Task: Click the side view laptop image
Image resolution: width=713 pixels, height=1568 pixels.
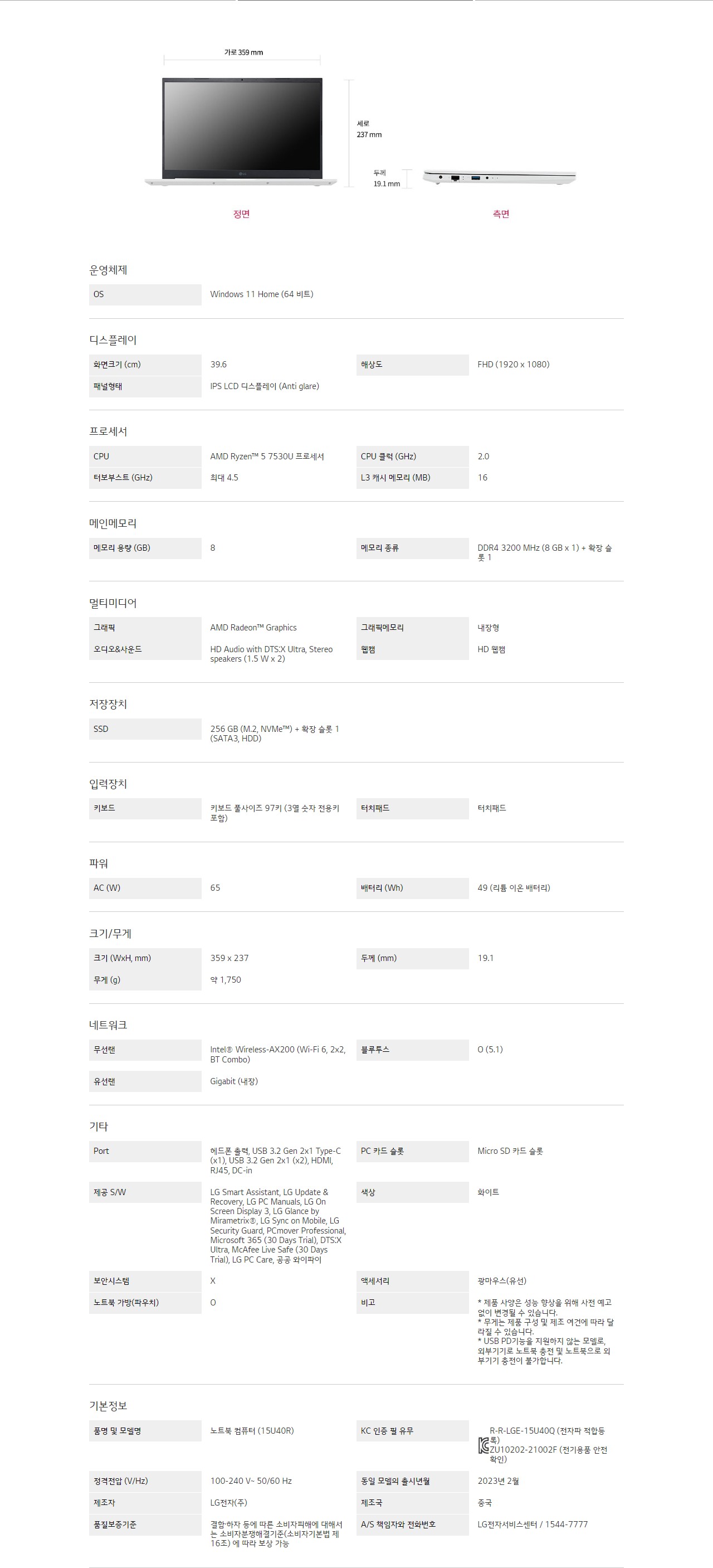Action: tap(500, 177)
